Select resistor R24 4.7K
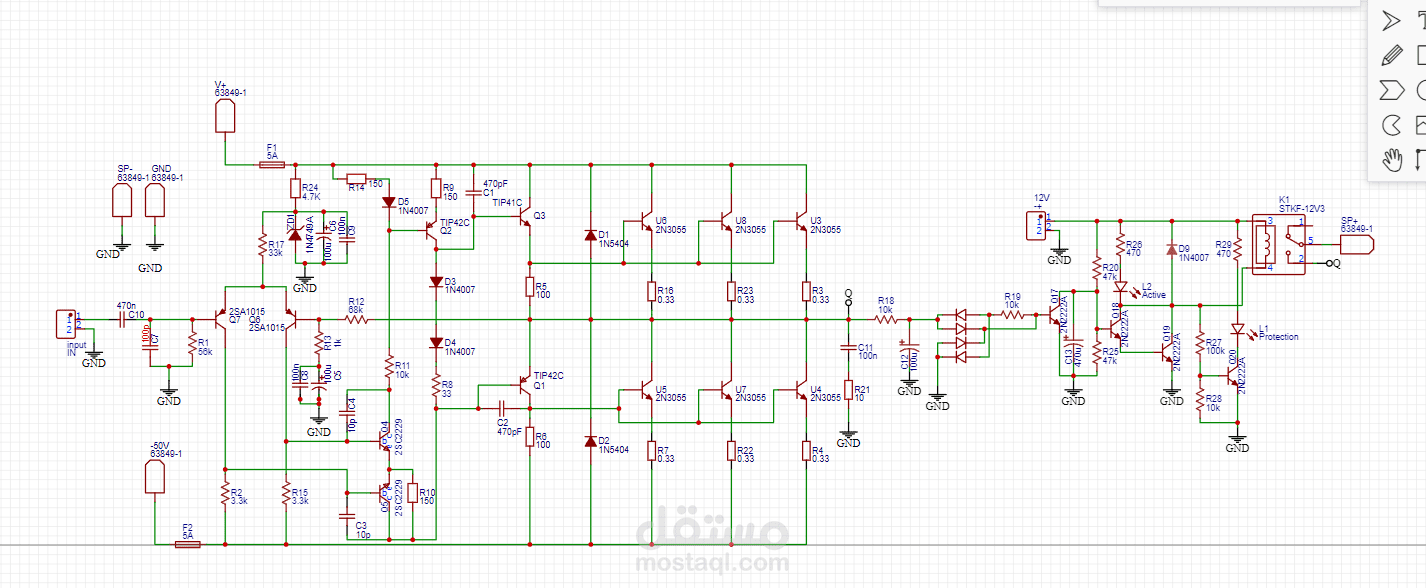Viewport: 1426px width, 588px height. click(296, 188)
